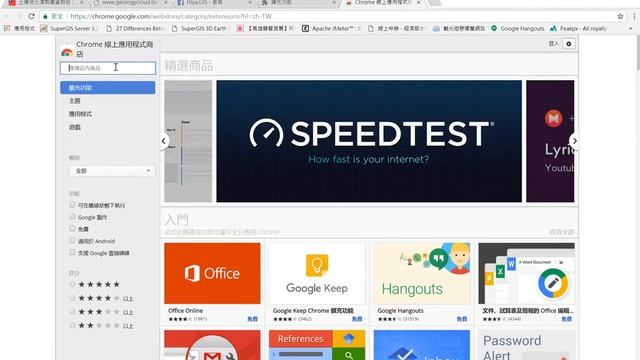The image size is (640, 360).
Task: Click the Lyrics banner on the right
Action: coord(550,141)
